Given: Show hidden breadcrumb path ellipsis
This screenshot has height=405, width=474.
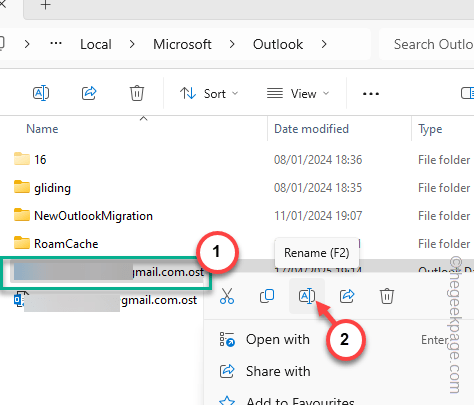Looking at the screenshot, I should coord(56,43).
